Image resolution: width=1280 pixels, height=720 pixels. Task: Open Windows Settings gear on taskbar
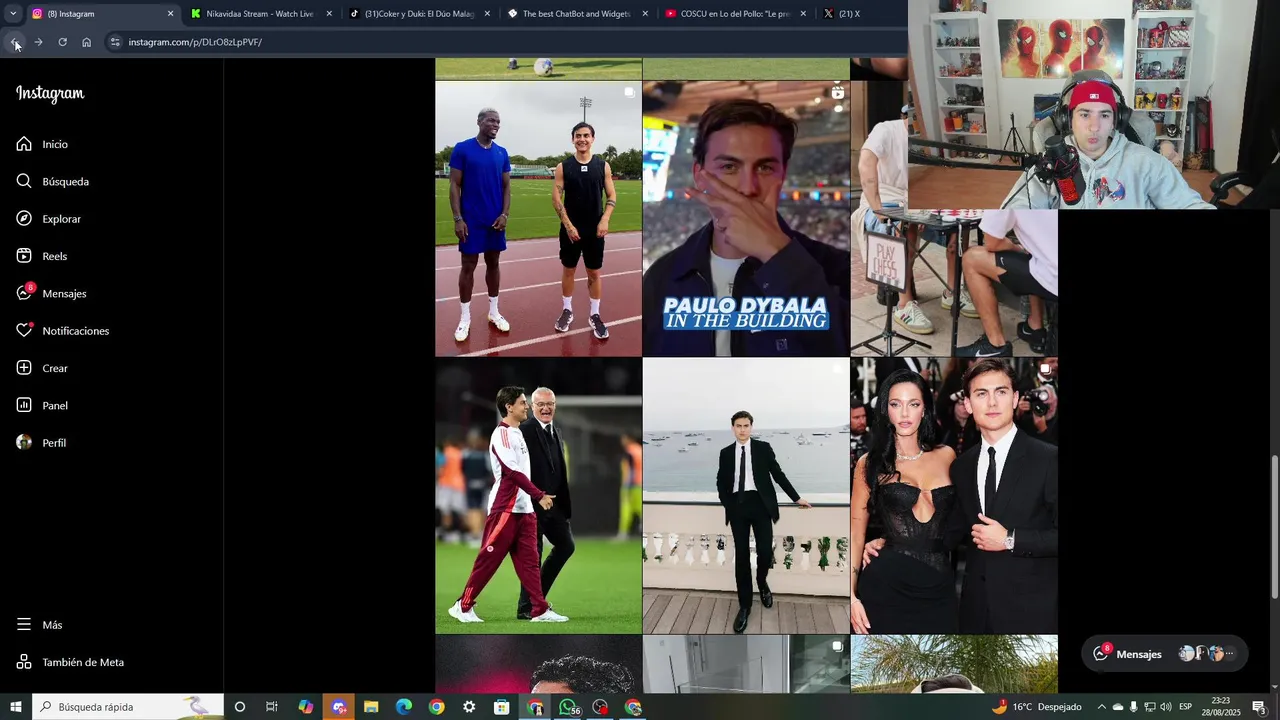click(469, 707)
